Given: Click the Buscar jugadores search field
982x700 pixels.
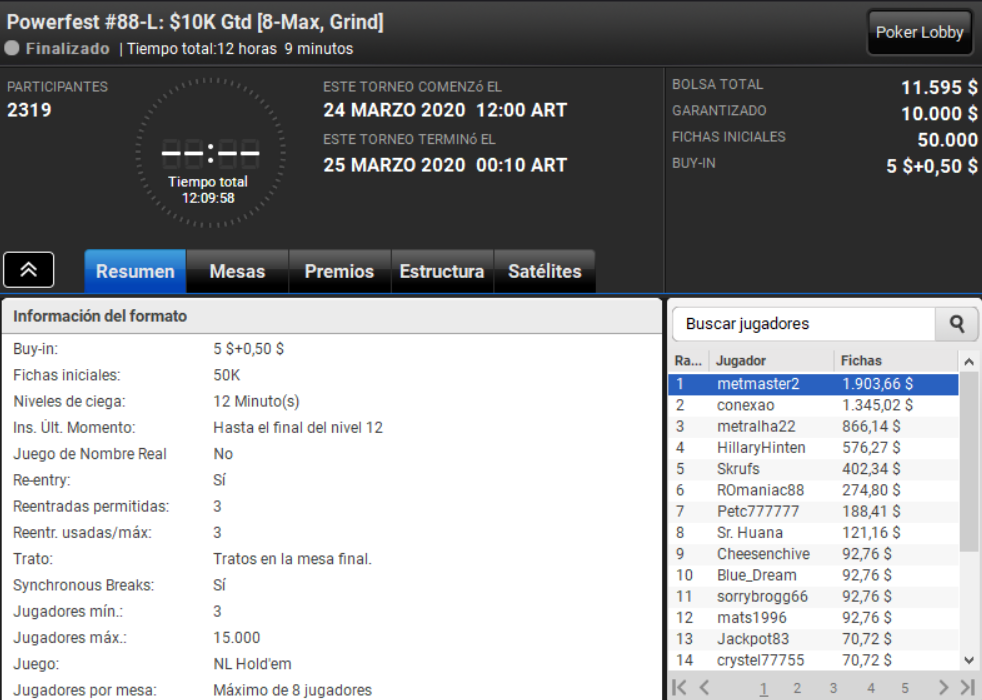Looking at the screenshot, I should [804, 324].
